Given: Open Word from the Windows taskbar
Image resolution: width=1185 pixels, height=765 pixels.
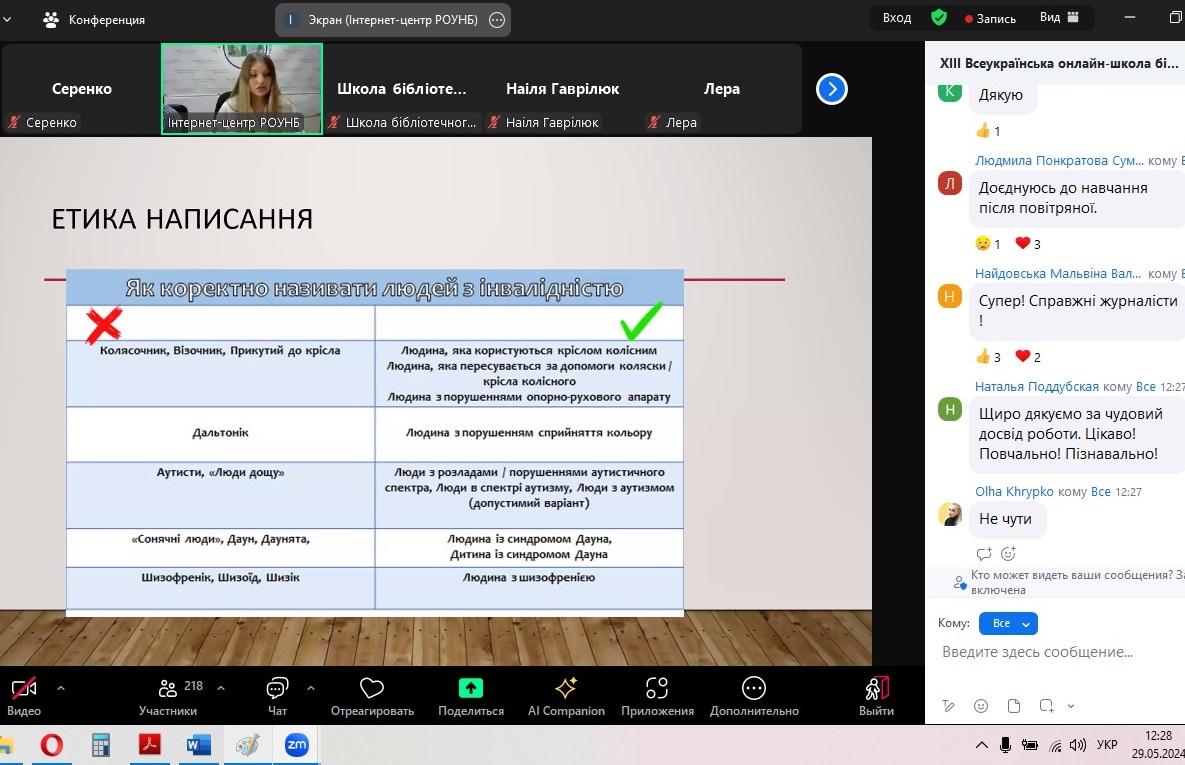Looking at the screenshot, I should pos(199,745).
